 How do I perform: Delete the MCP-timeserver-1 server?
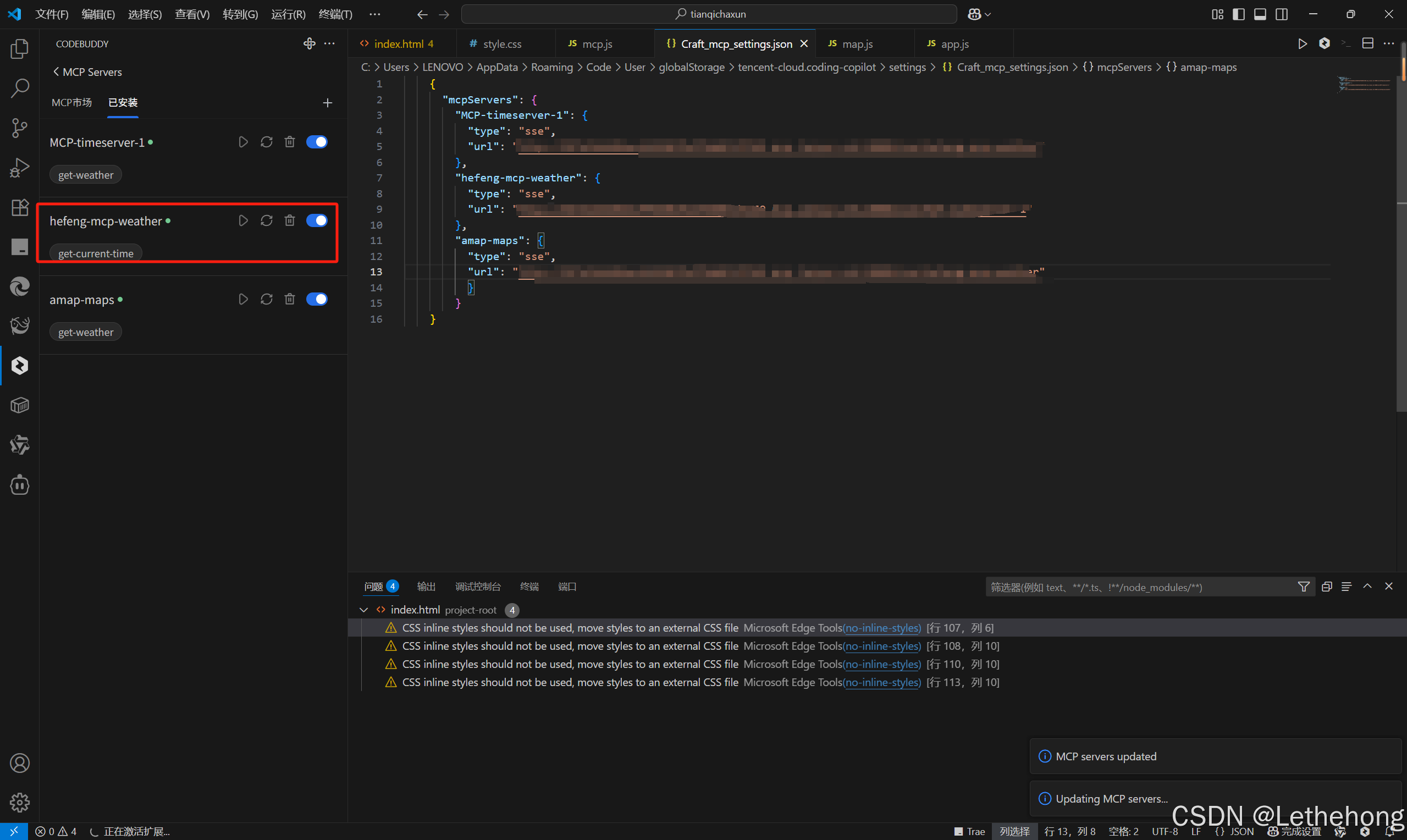(290, 142)
